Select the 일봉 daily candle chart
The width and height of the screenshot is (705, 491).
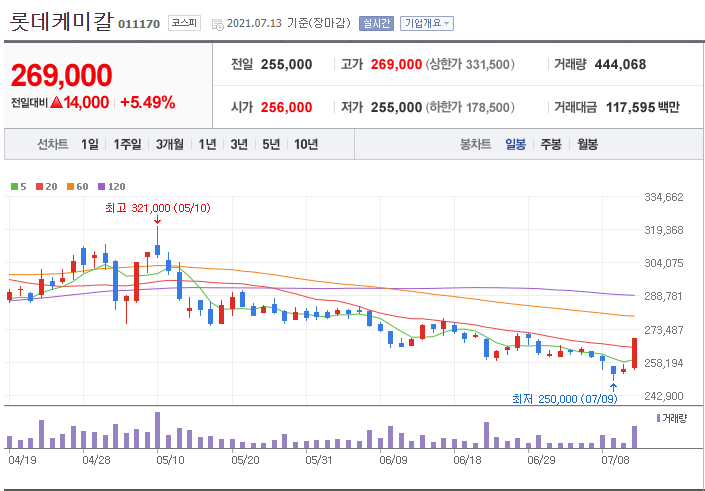515,144
